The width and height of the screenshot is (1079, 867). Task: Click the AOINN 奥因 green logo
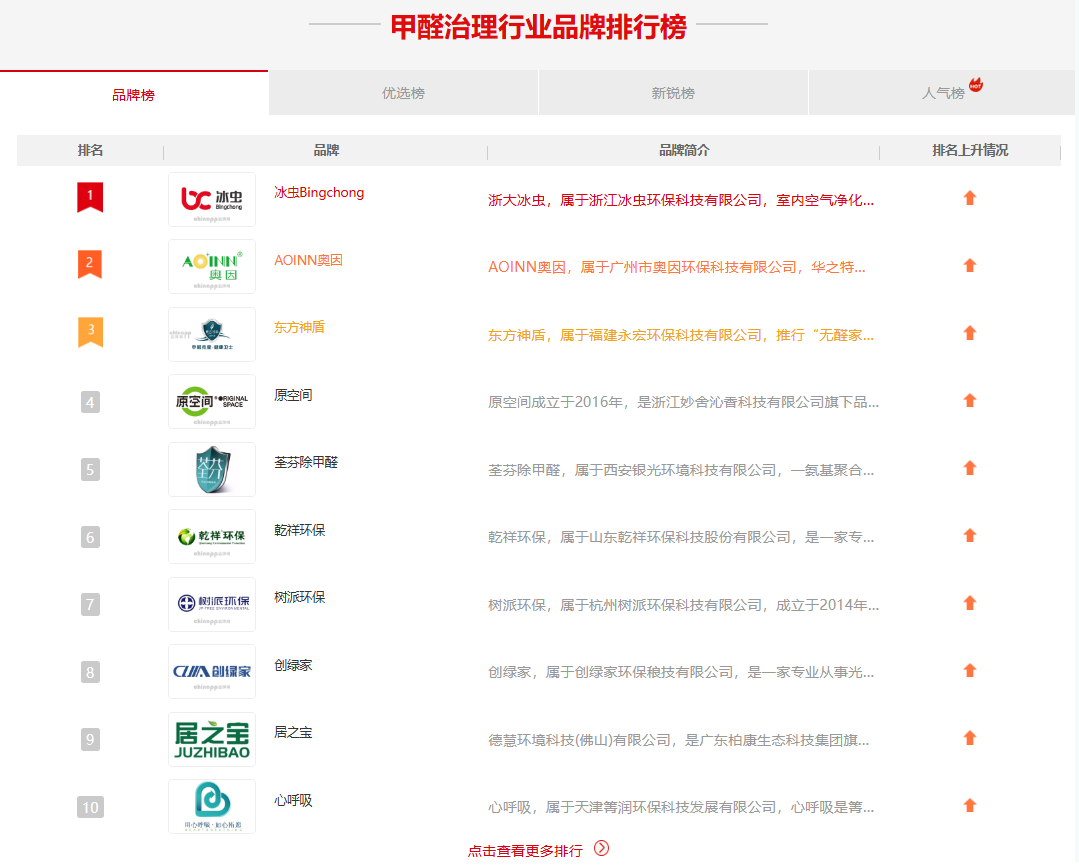211,266
